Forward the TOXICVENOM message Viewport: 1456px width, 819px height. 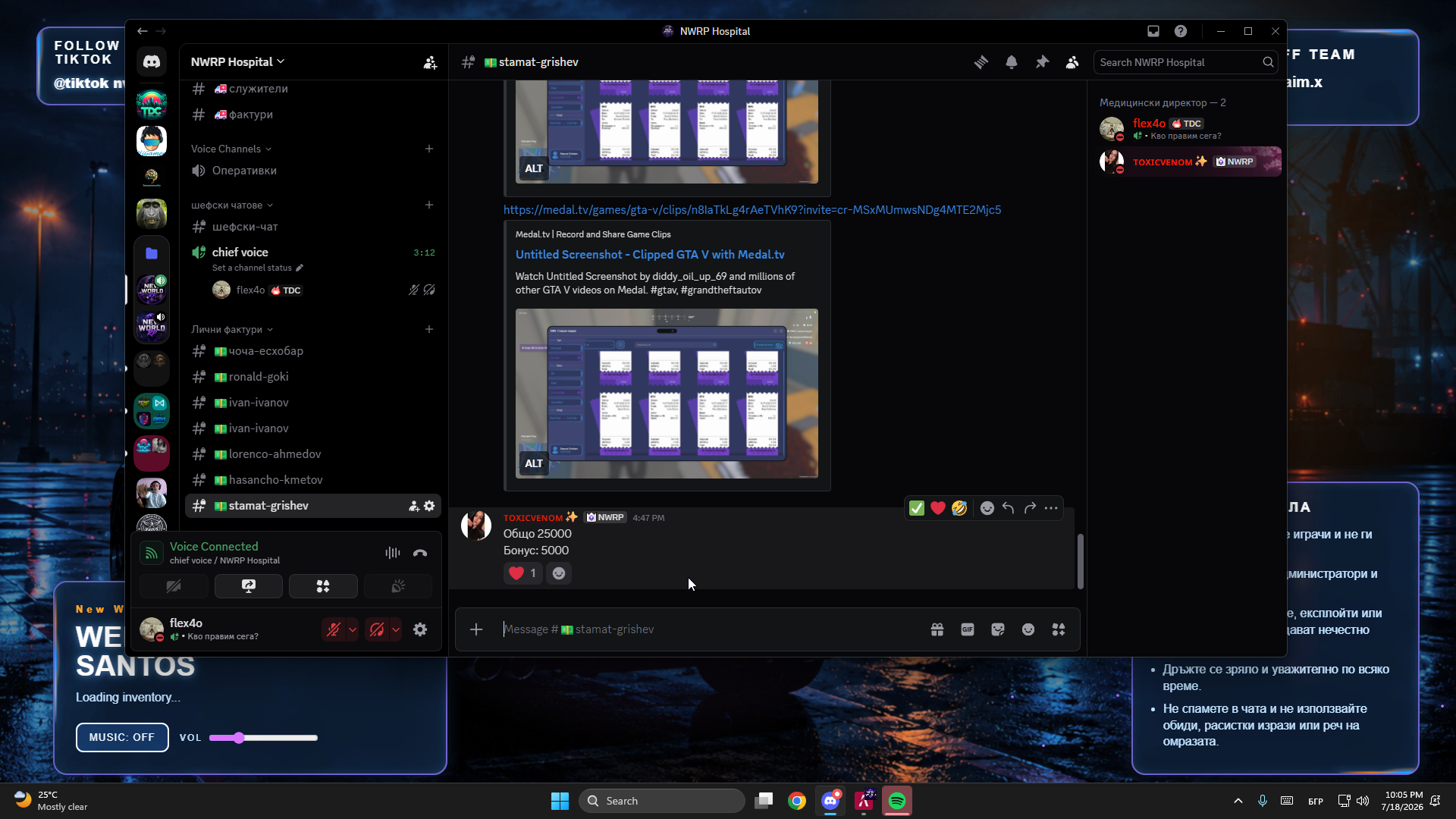[x=1029, y=508]
